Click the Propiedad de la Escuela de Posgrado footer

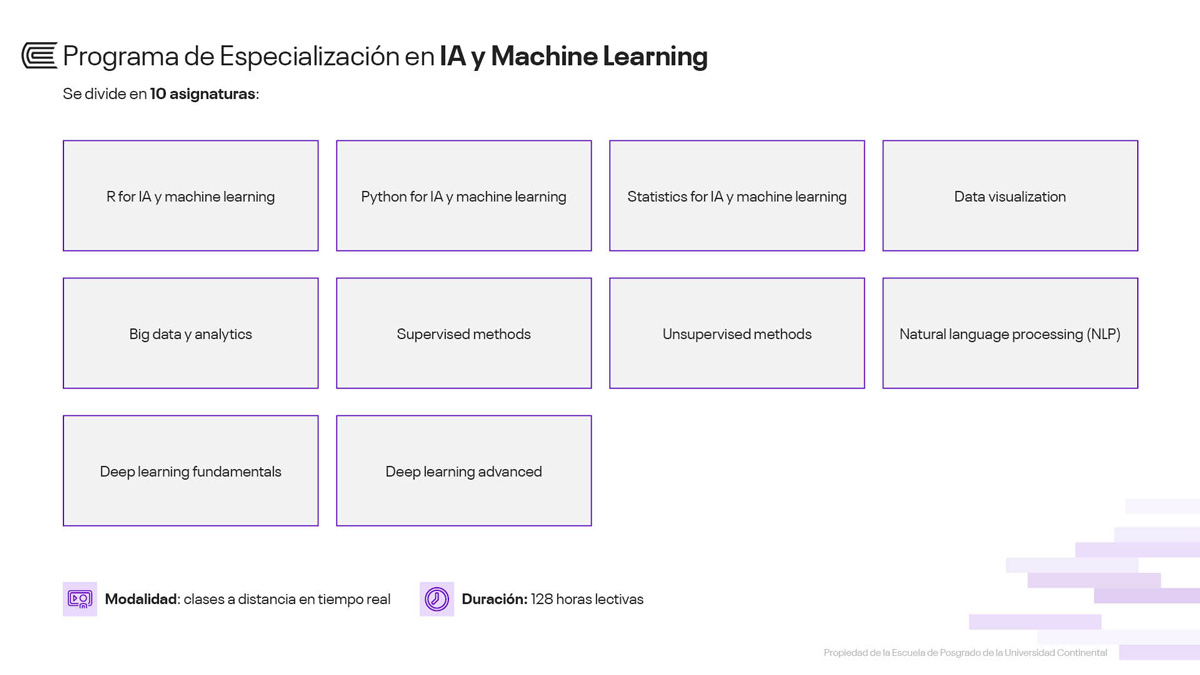(966, 653)
